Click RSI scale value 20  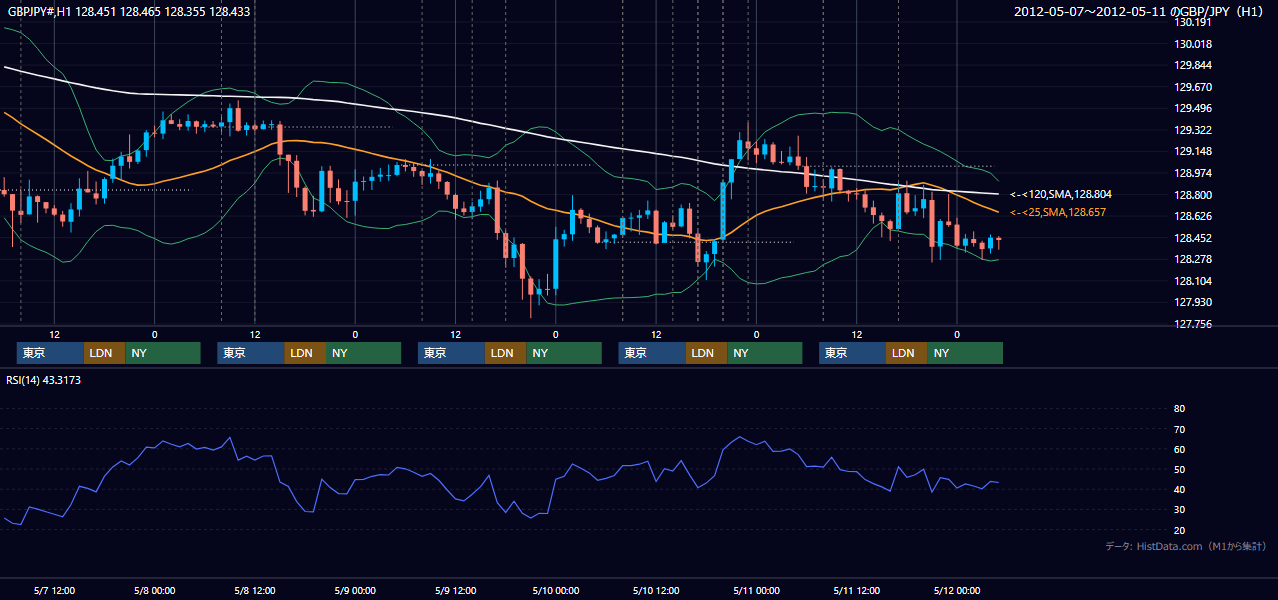tap(1179, 530)
